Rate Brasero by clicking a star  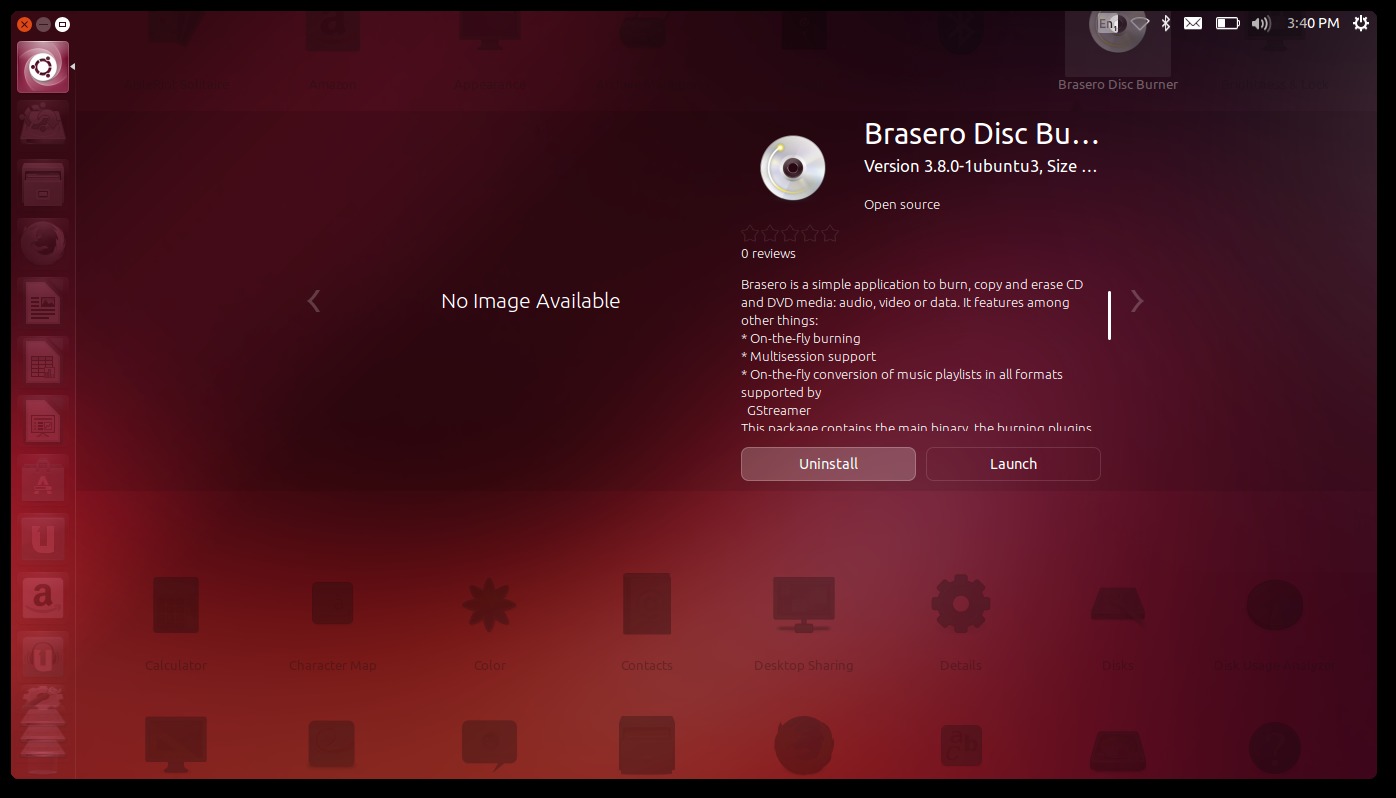(x=790, y=233)
